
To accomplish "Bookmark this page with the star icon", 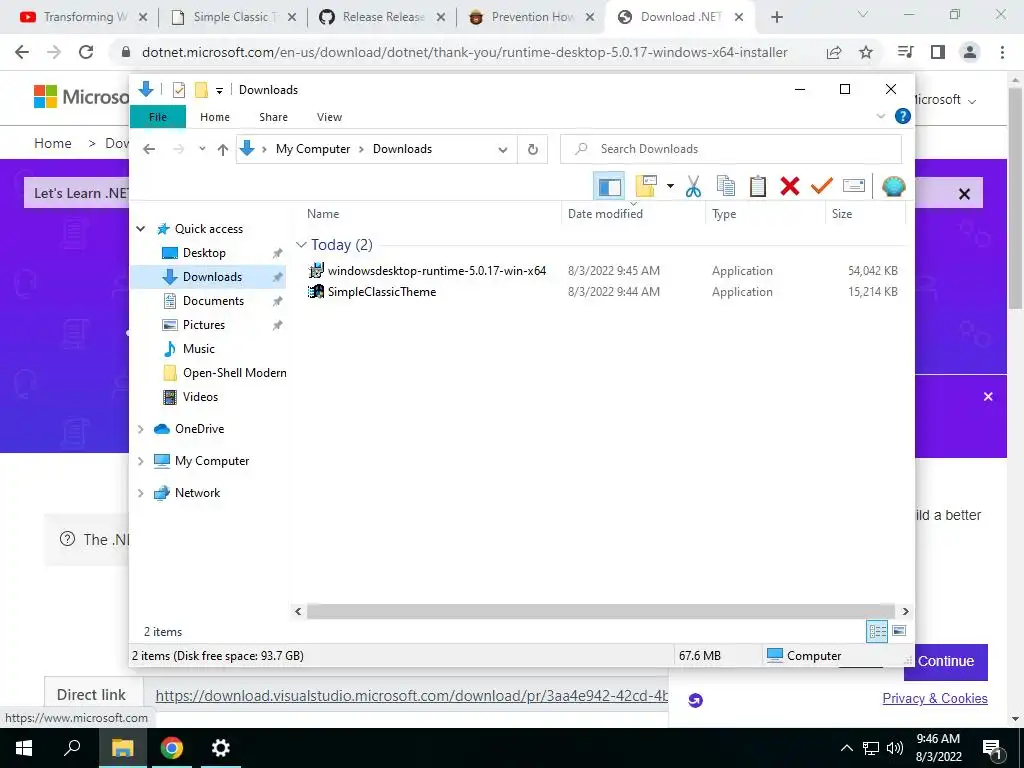I will [866, 52].
